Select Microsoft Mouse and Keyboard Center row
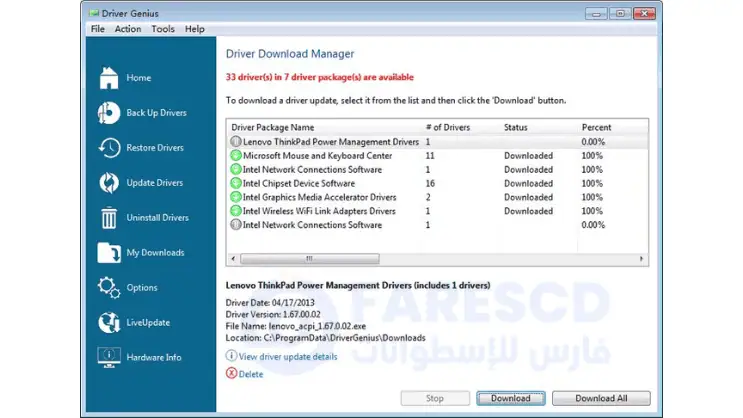Viewport: 743px width, 418px height. tap(316, 156)
